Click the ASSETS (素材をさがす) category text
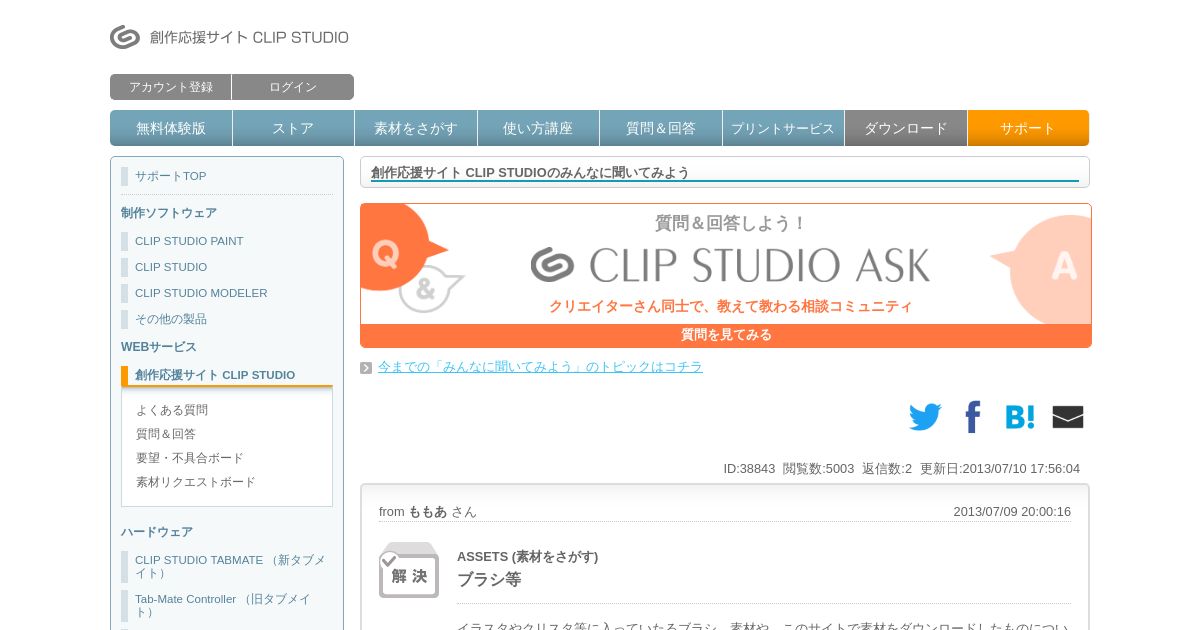 click(x=527, y=556)
